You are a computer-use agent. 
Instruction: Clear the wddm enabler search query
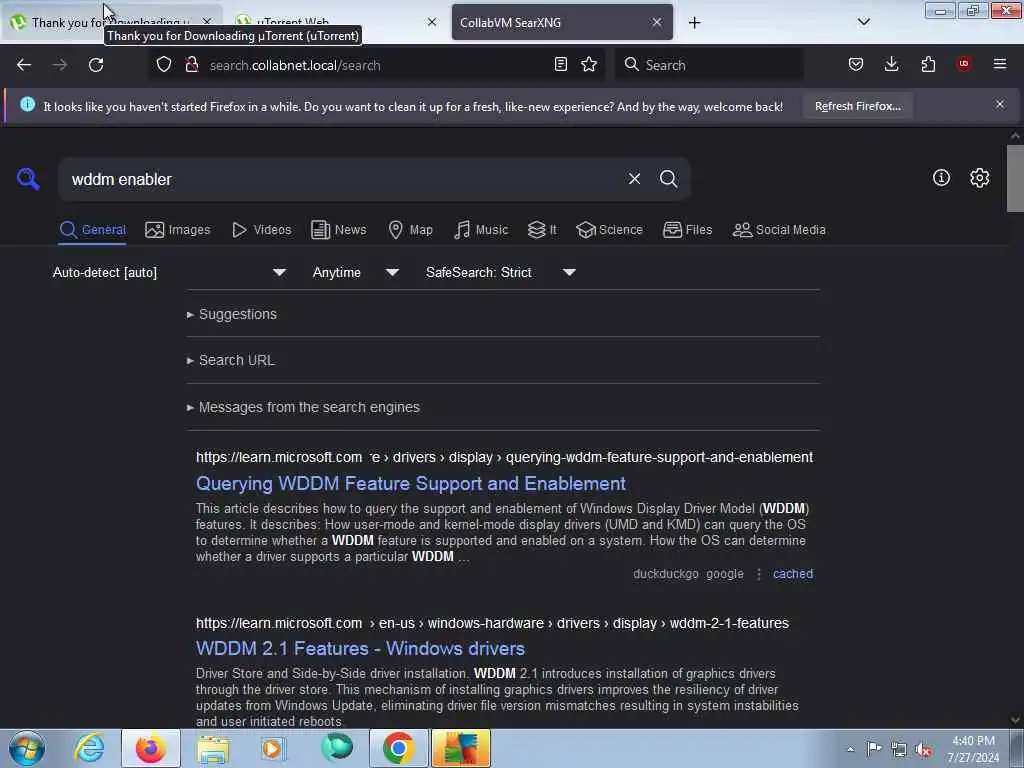(x=634, y=179)
